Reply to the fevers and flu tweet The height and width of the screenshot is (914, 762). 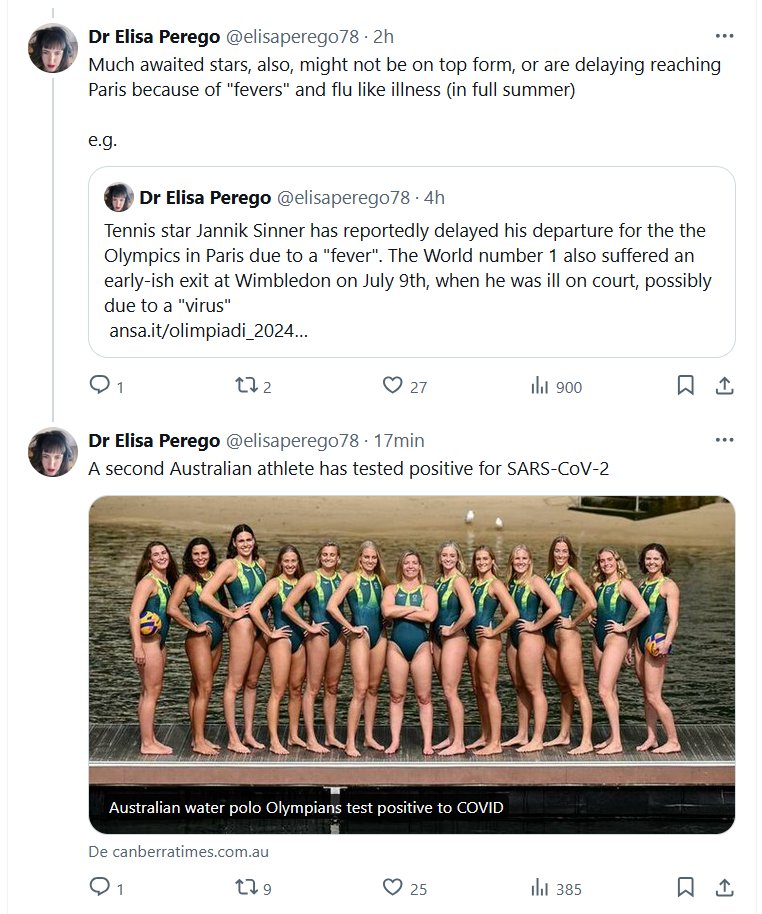click(100, 386)
